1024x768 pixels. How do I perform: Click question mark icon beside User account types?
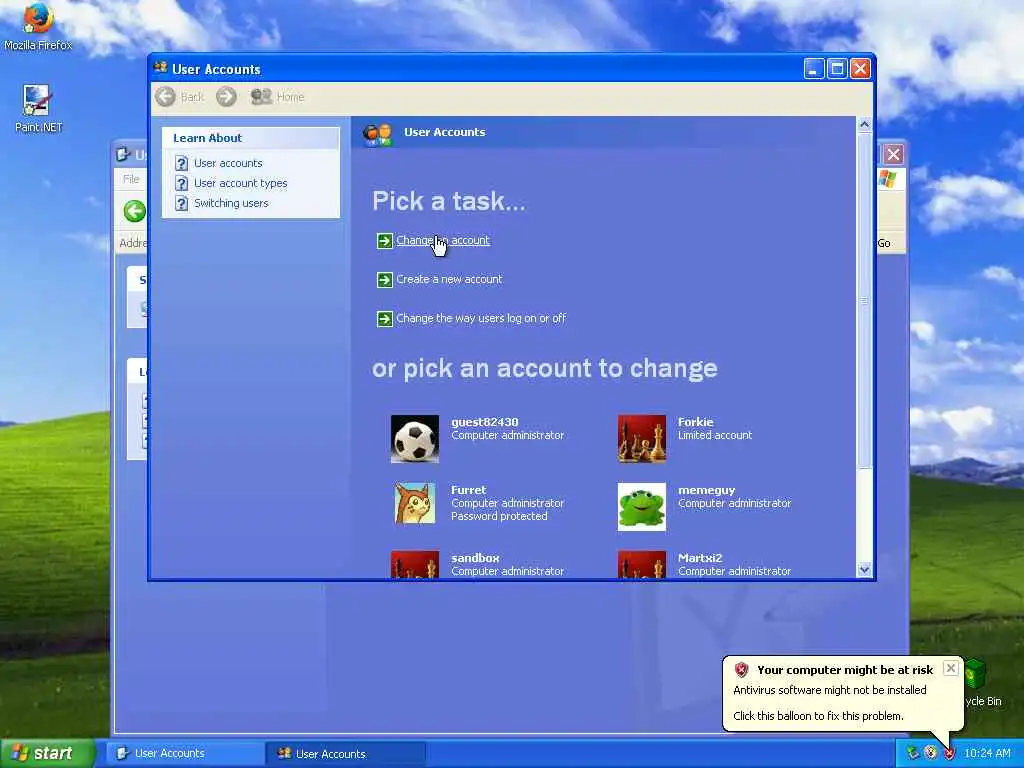tap(182, 184)
